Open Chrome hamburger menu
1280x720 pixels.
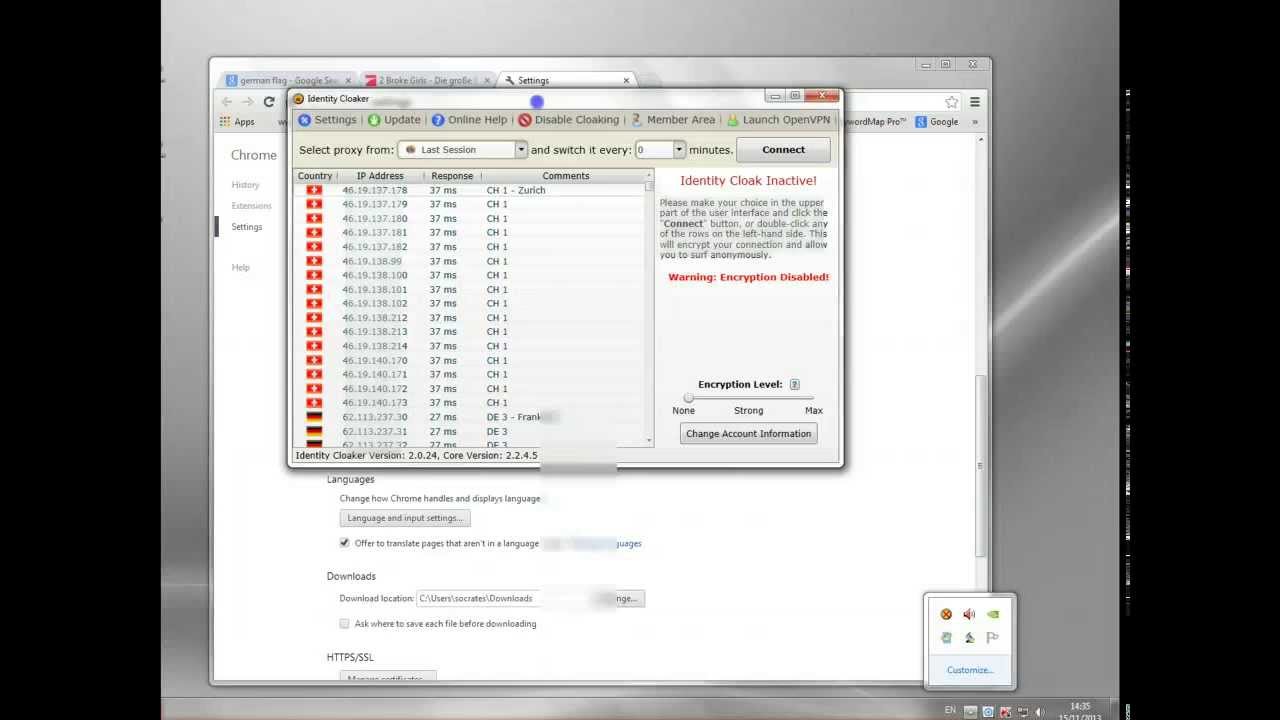coord(975,102)
